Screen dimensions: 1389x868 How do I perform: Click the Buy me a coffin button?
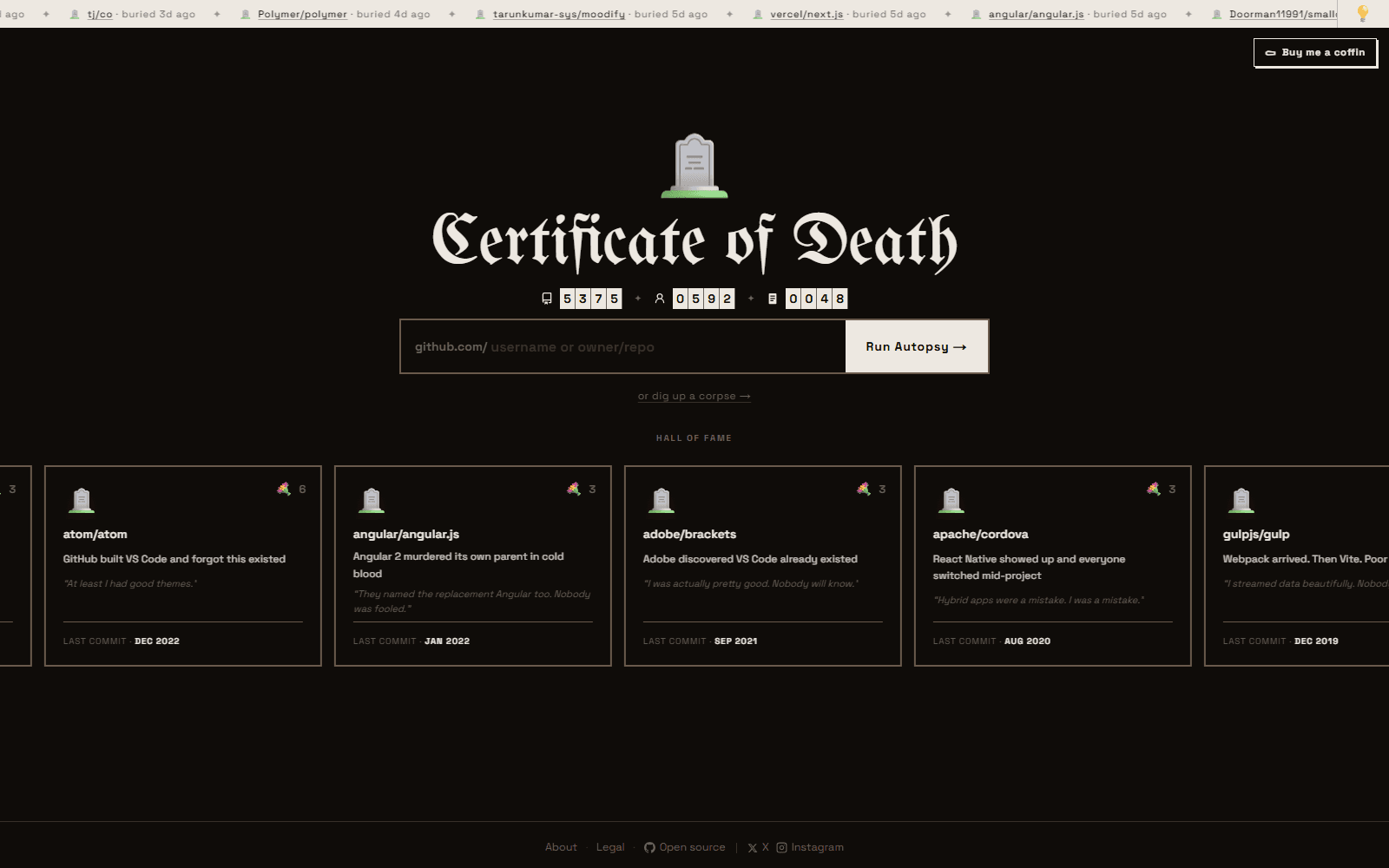point(1315,53)
